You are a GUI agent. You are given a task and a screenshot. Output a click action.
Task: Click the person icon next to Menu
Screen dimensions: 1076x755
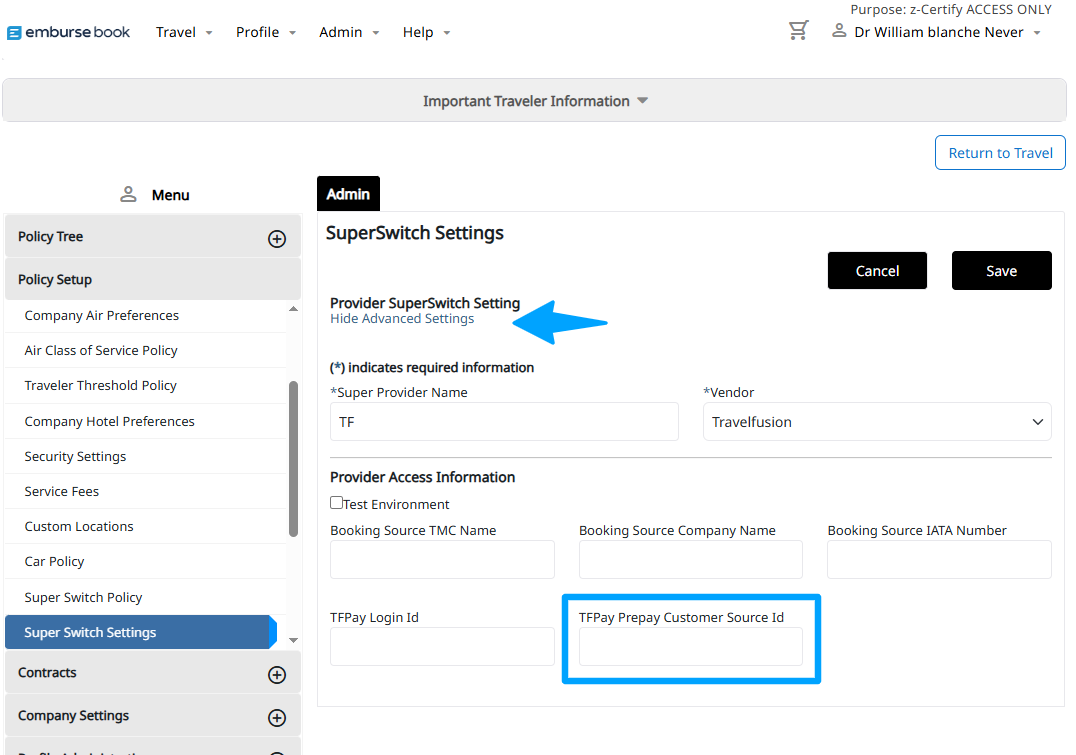(x=128, y=194)
